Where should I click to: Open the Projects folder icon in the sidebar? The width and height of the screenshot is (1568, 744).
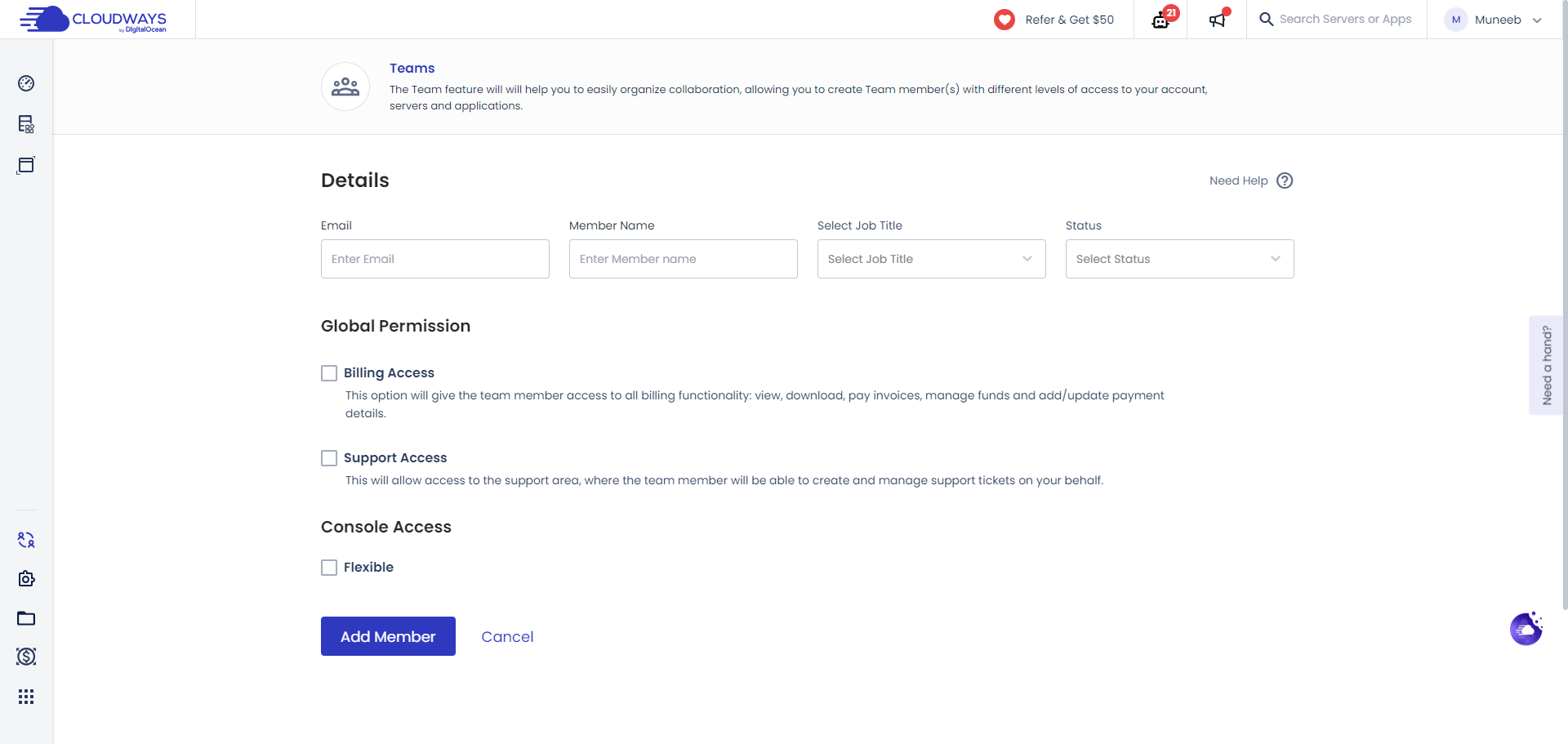26,618
